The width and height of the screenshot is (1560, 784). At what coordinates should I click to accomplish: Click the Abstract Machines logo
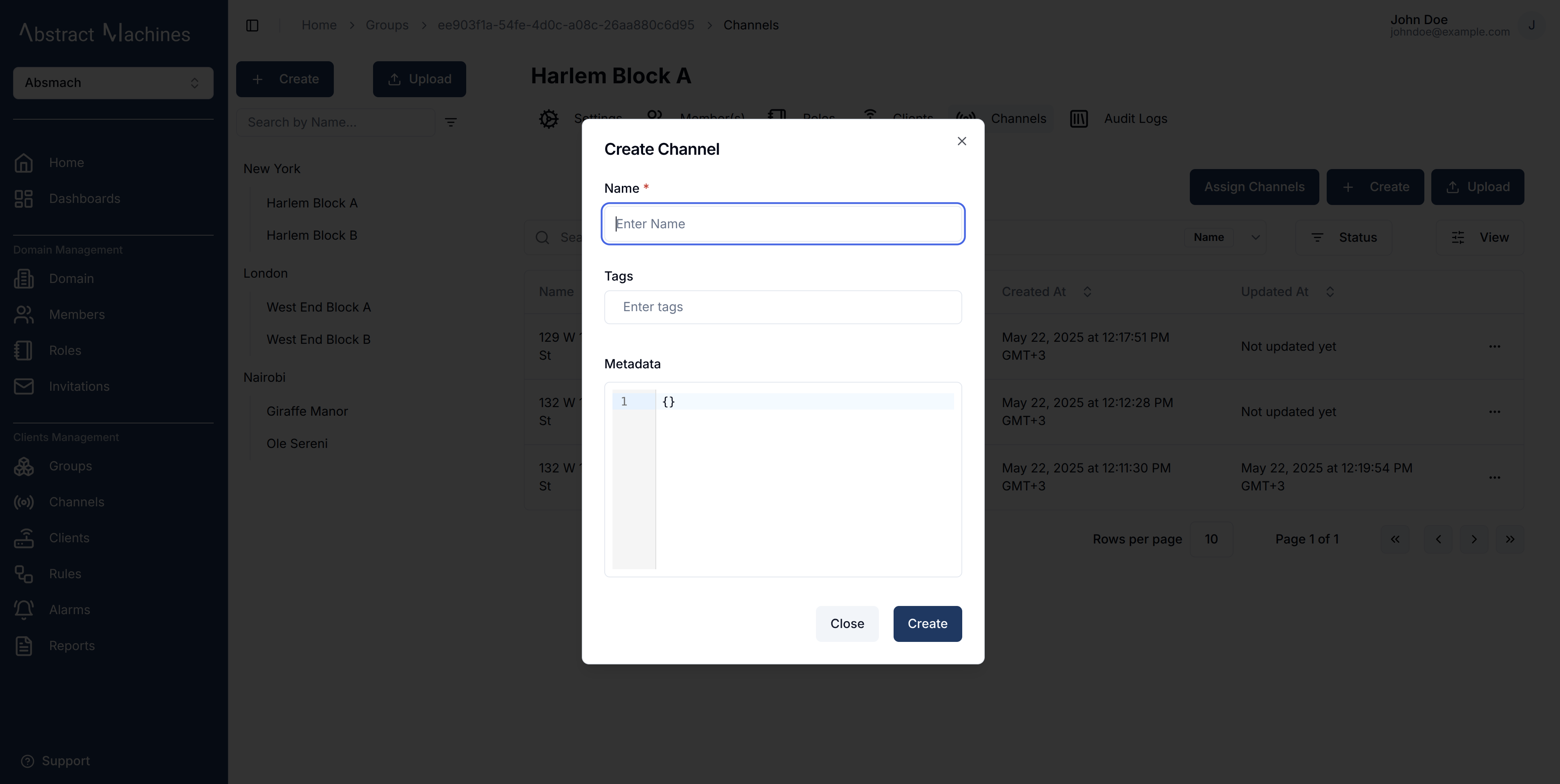point(105,33)
